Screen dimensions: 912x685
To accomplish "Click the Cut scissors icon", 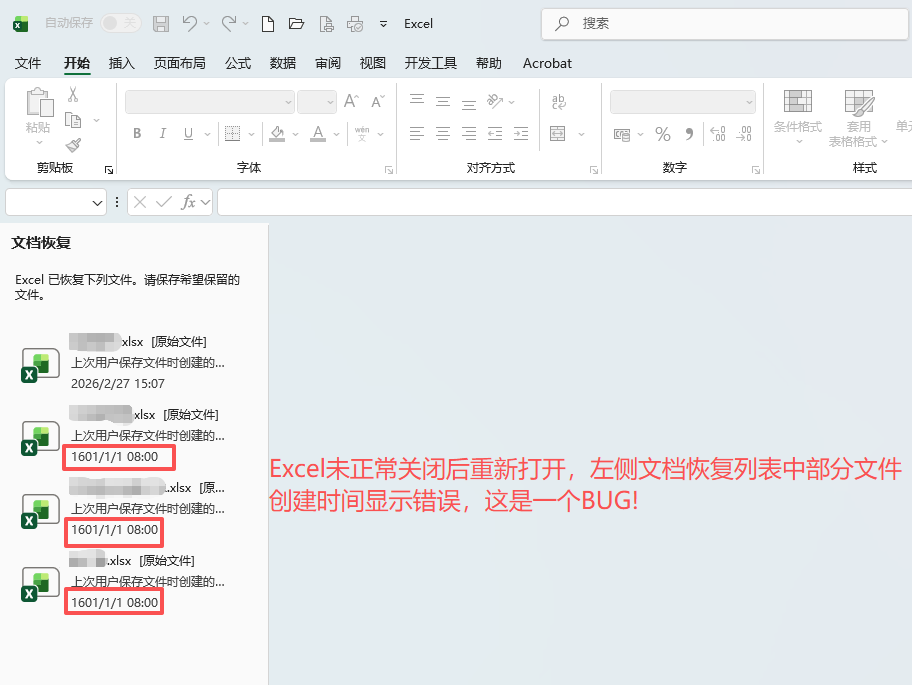I will [x=73, y=94].
